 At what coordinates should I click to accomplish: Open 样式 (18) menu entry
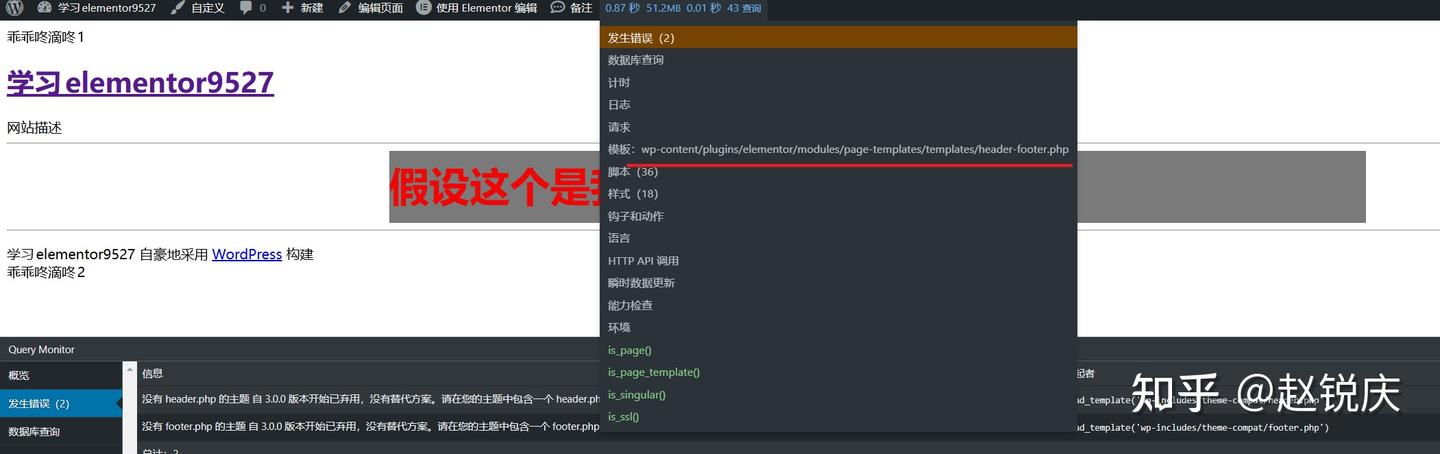point(839,194)
